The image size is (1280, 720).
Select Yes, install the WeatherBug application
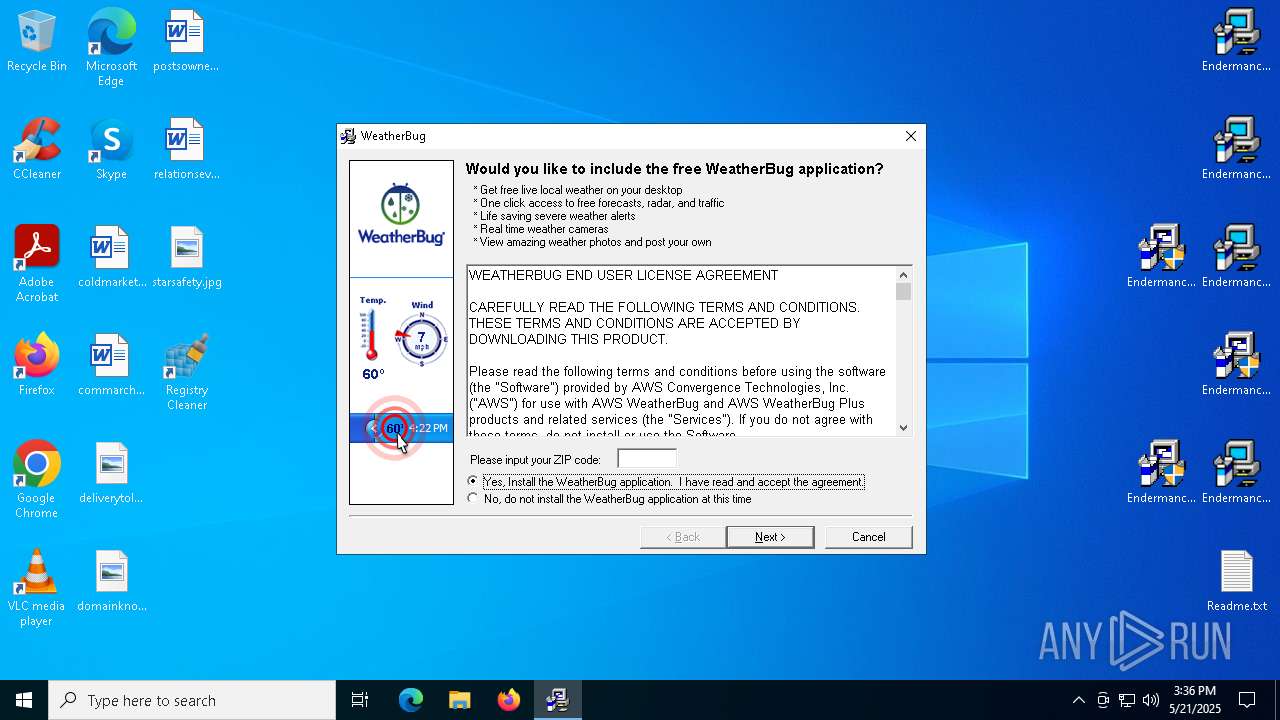pos(666,482)
